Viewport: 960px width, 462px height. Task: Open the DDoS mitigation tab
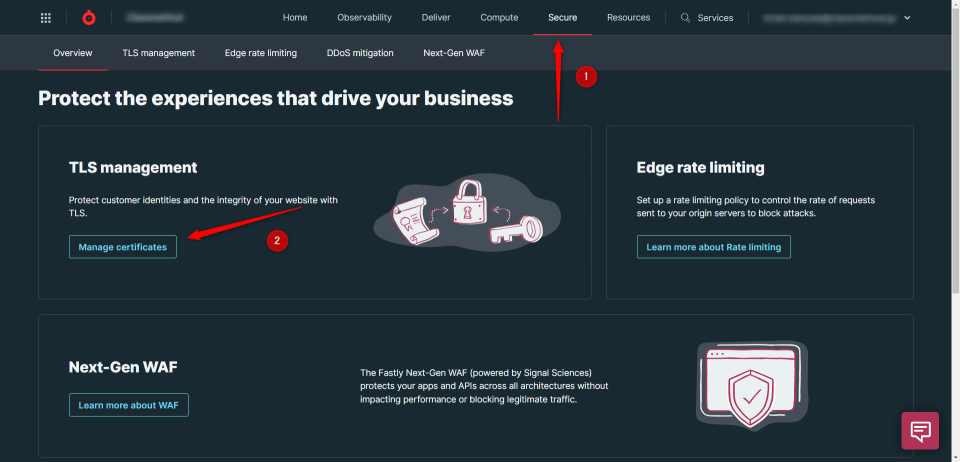(x=360, y=53)
